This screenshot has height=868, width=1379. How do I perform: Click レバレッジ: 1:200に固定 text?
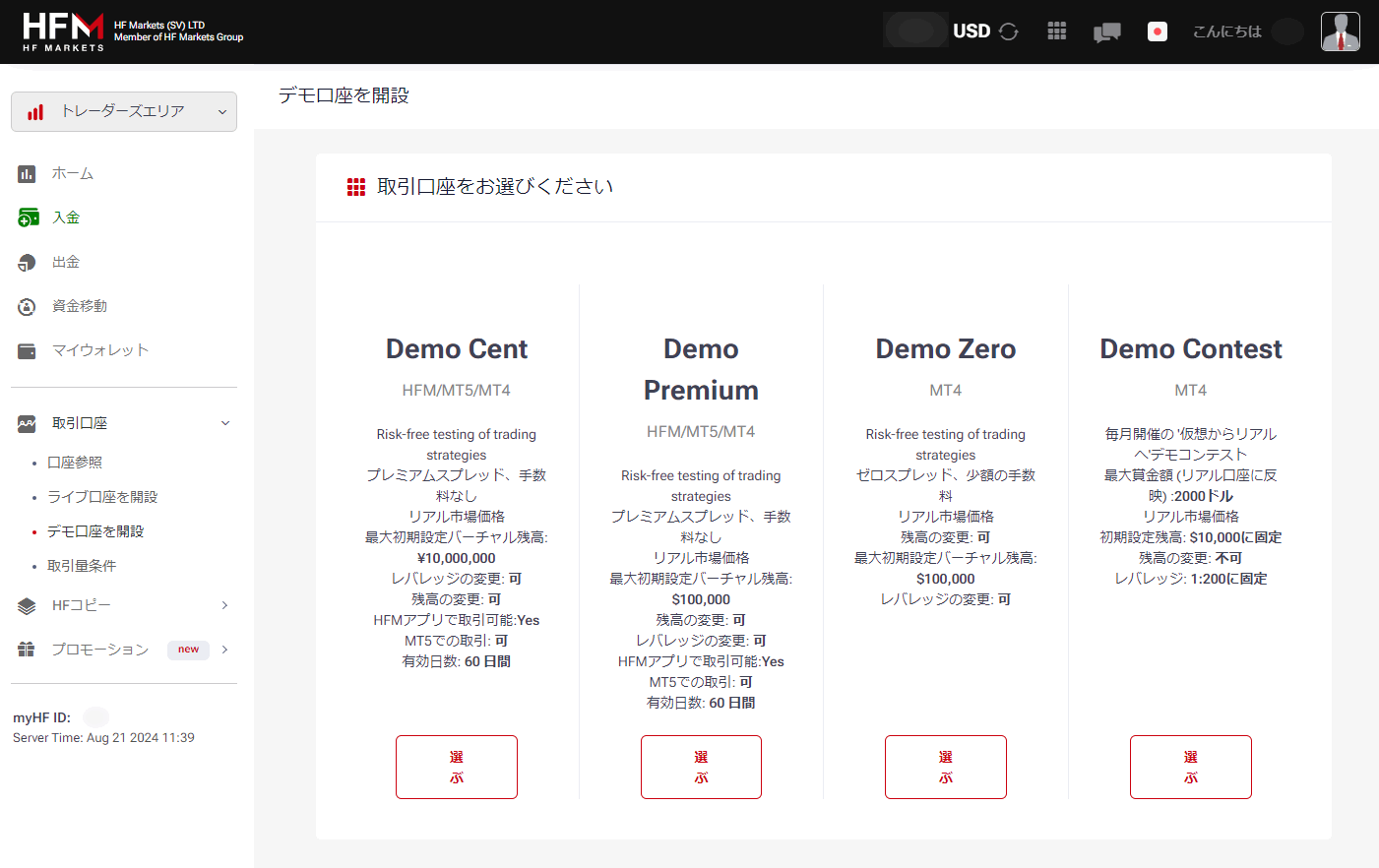(x=1191, y=579)
